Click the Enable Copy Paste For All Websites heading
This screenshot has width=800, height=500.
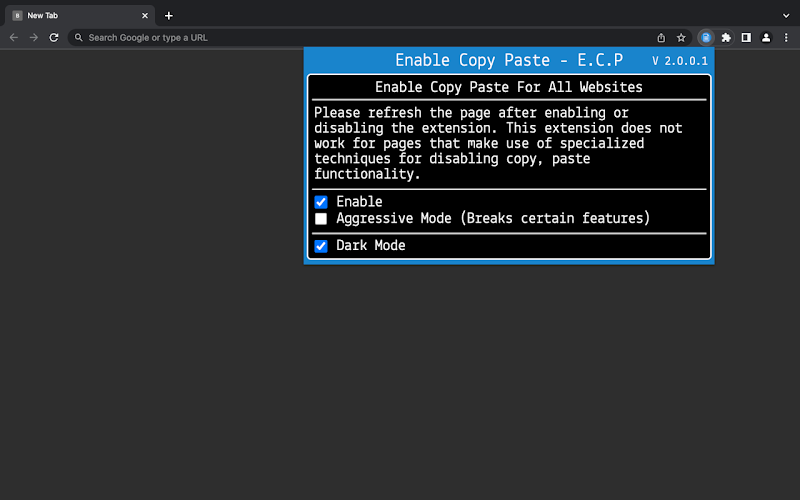point(509,87)
